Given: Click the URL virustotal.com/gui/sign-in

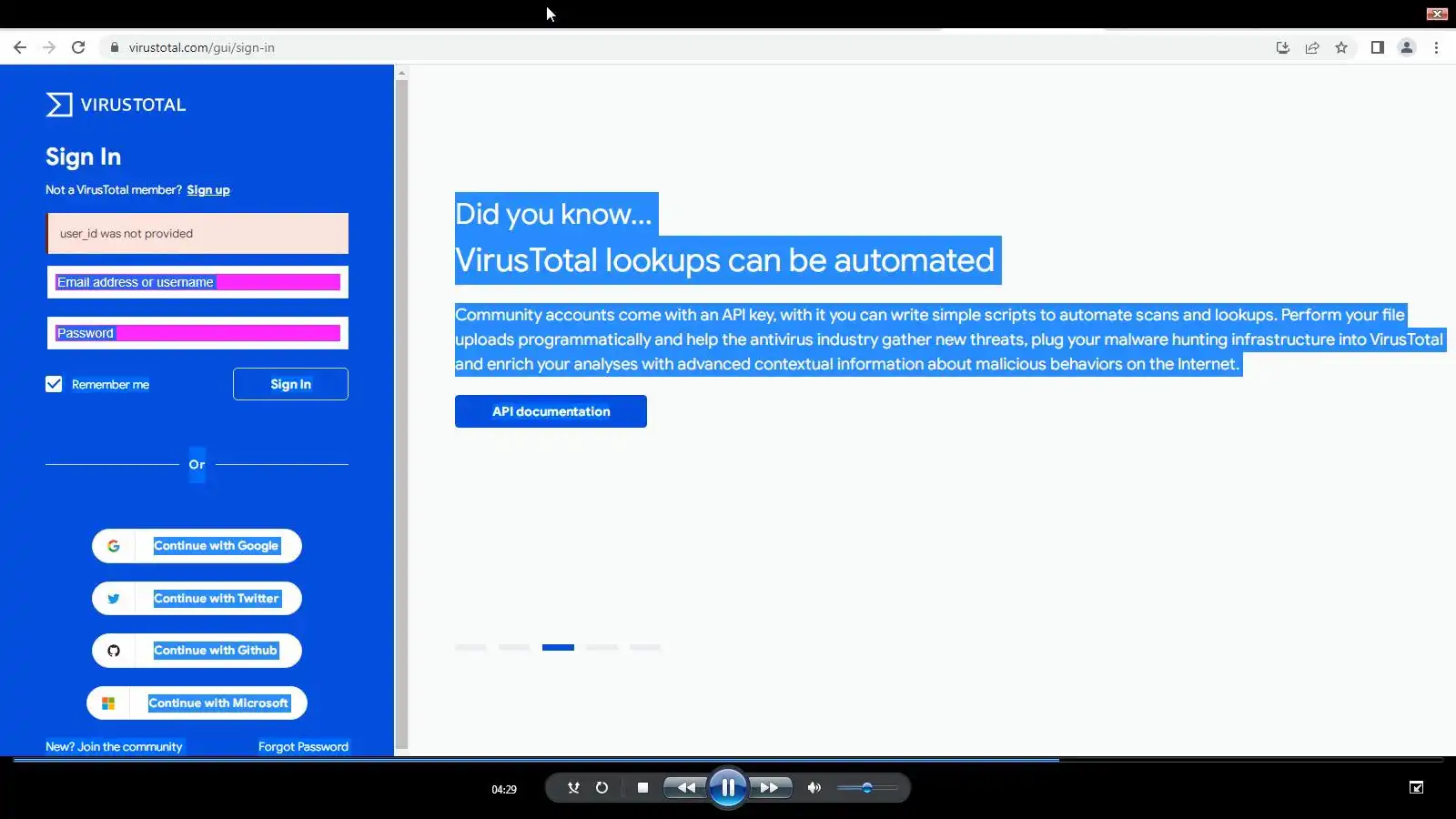Looking at the screenshot, I should click(x=202, y=47).
